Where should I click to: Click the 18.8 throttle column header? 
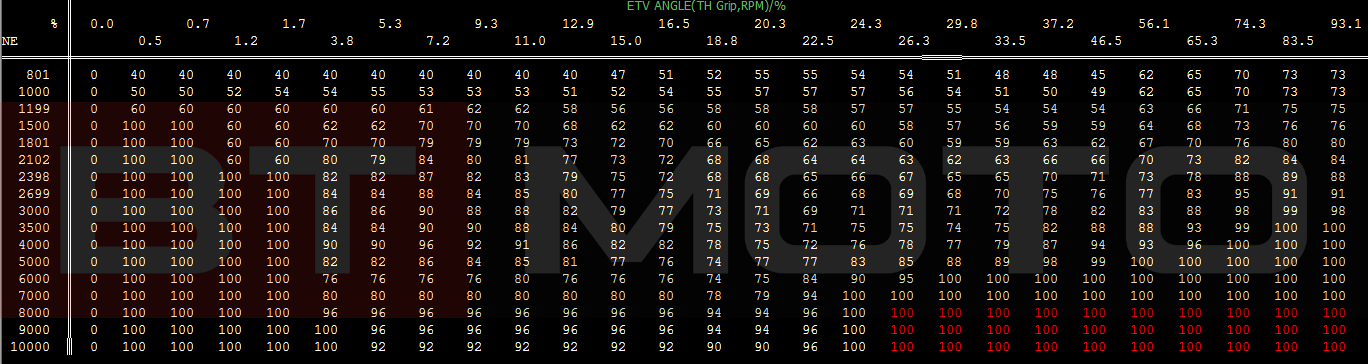tap(722, 41)
